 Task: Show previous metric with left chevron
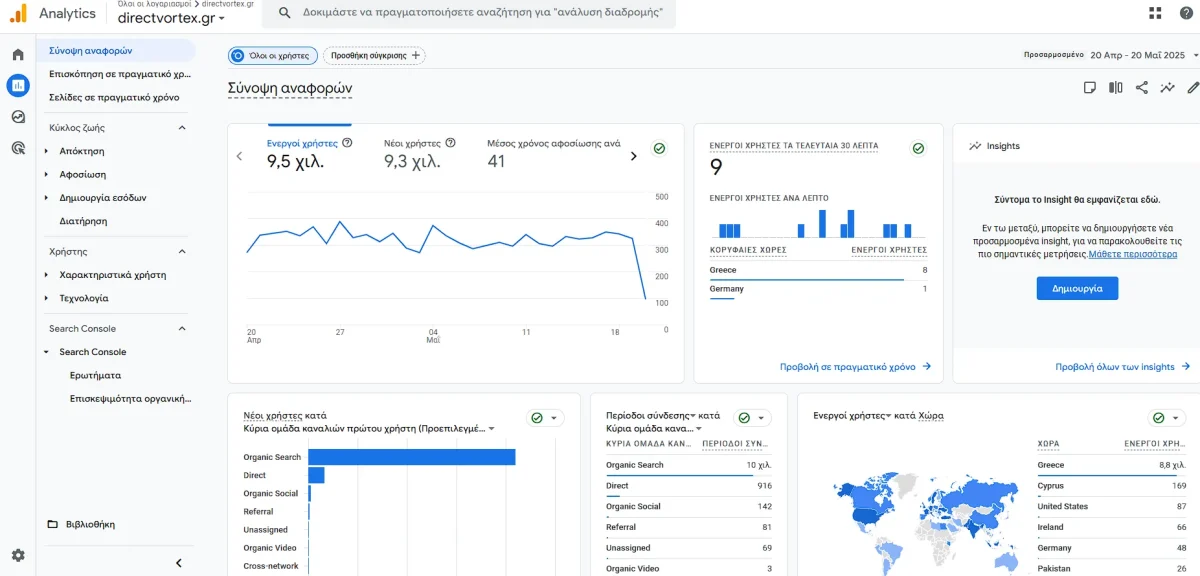239,156
